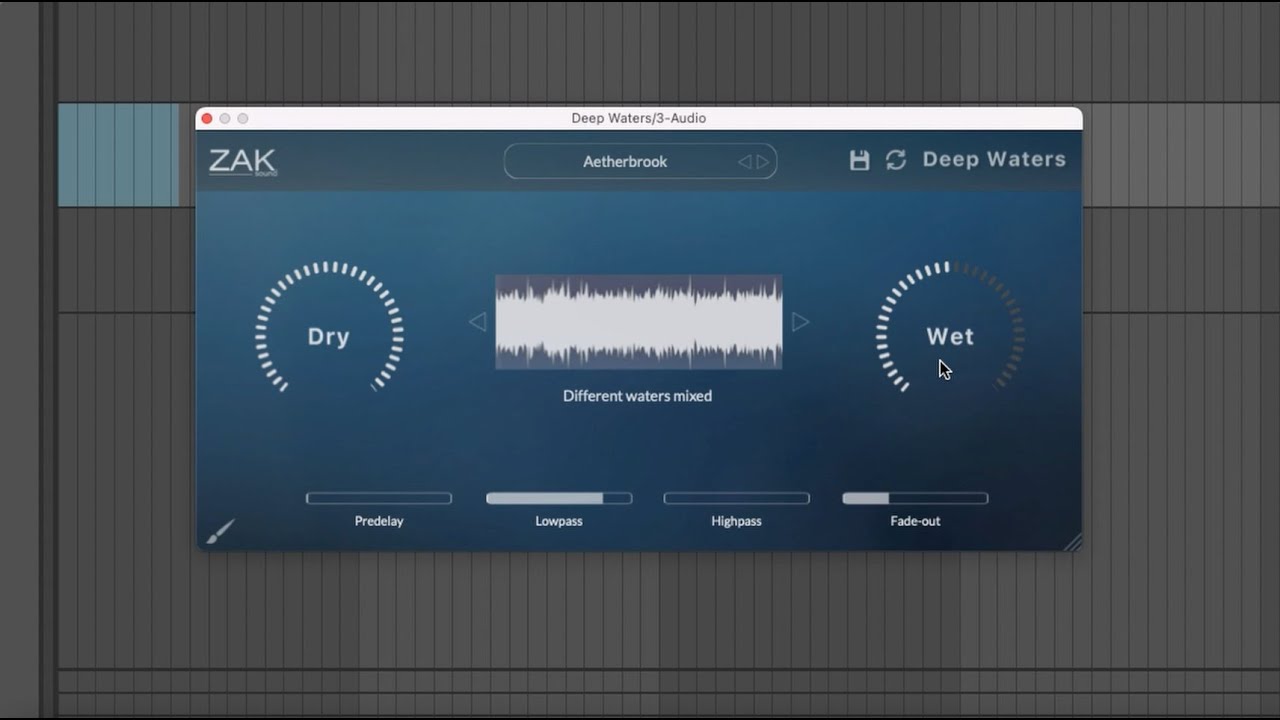Select the blue audio clip in the DAW timeline
This screenshot has height=720, width=1280.
(118, 155)
